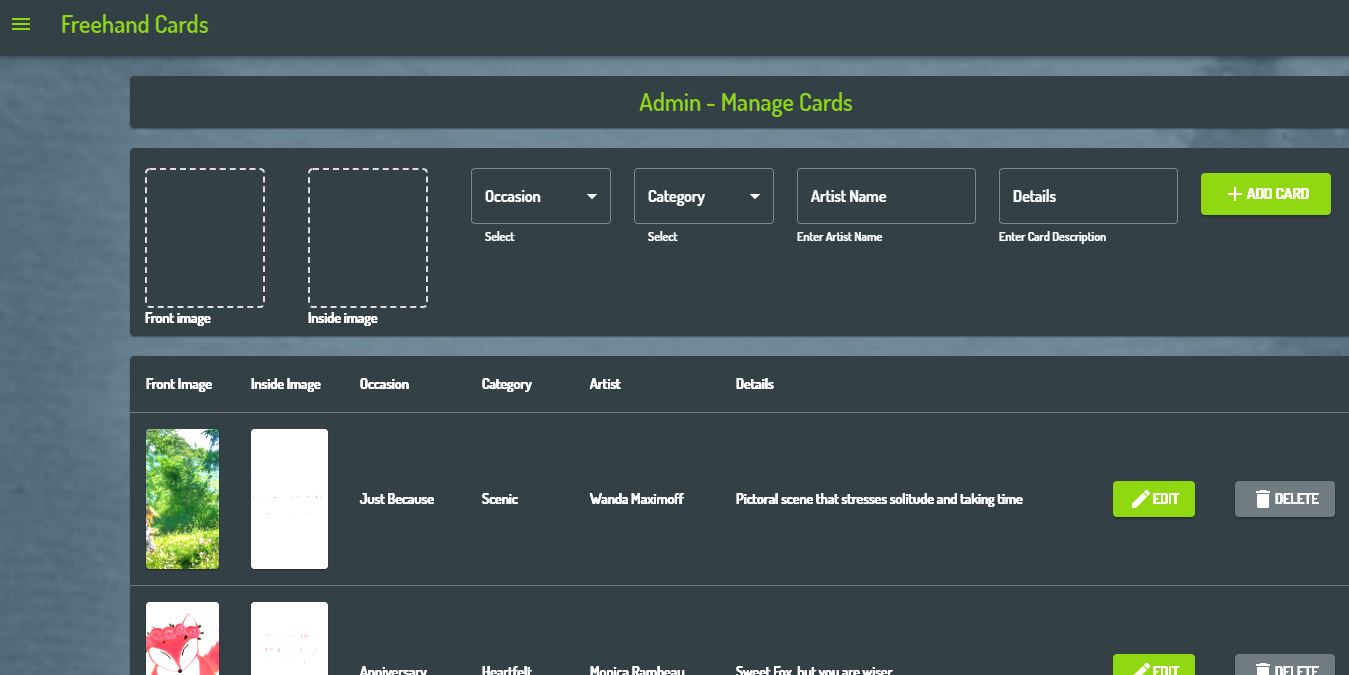Open the Occasion dropdown

[x=540, y=196]
